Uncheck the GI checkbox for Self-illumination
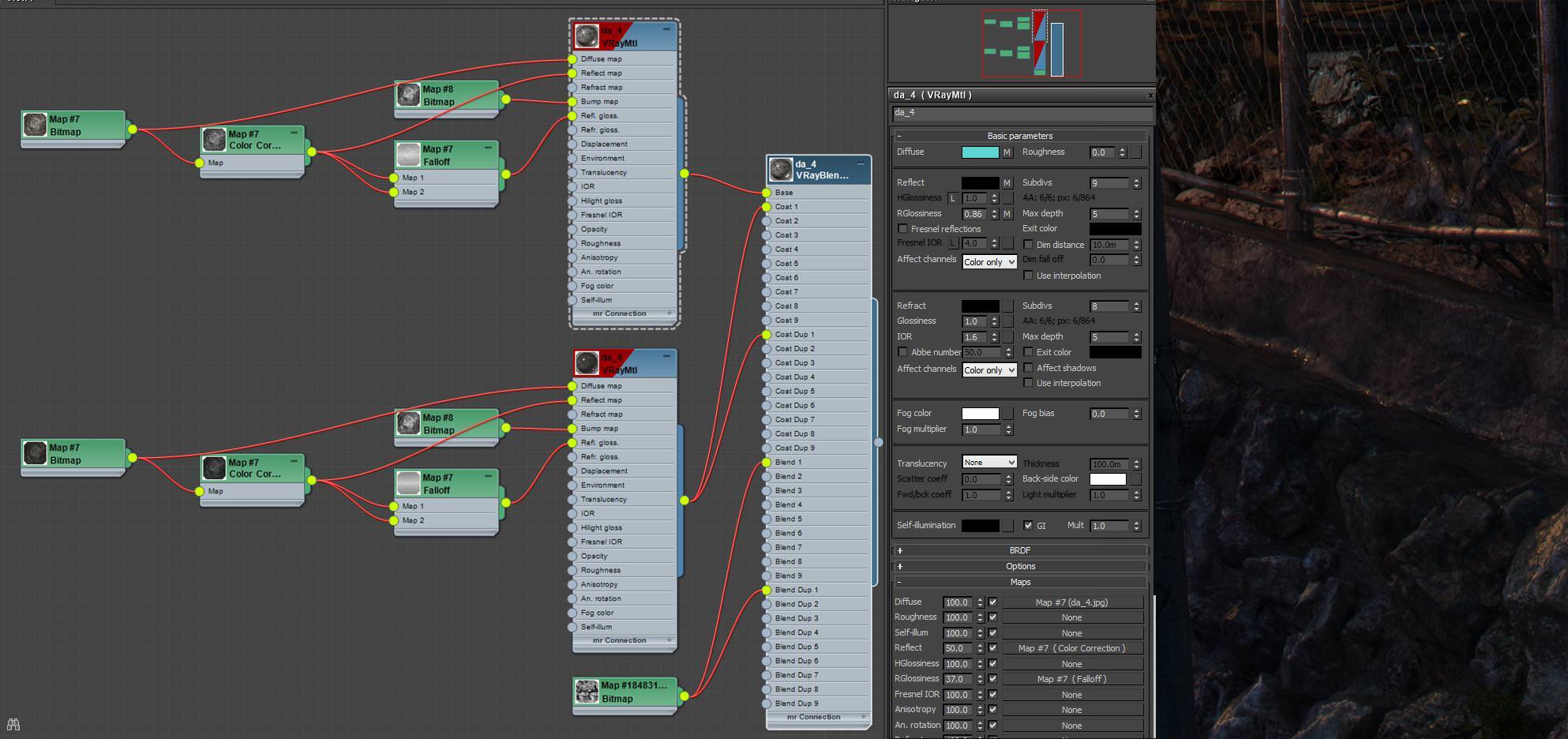This screenshot has height=739, width=1568. (1028, 525)
